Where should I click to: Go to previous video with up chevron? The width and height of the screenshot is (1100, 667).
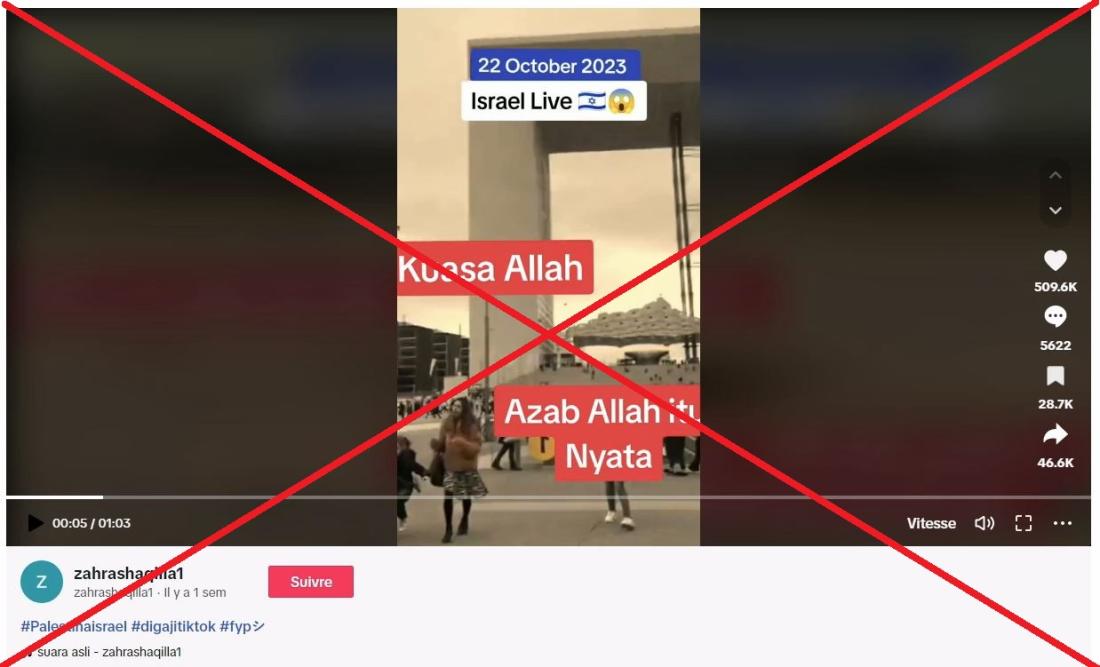tap(1055, 175)
